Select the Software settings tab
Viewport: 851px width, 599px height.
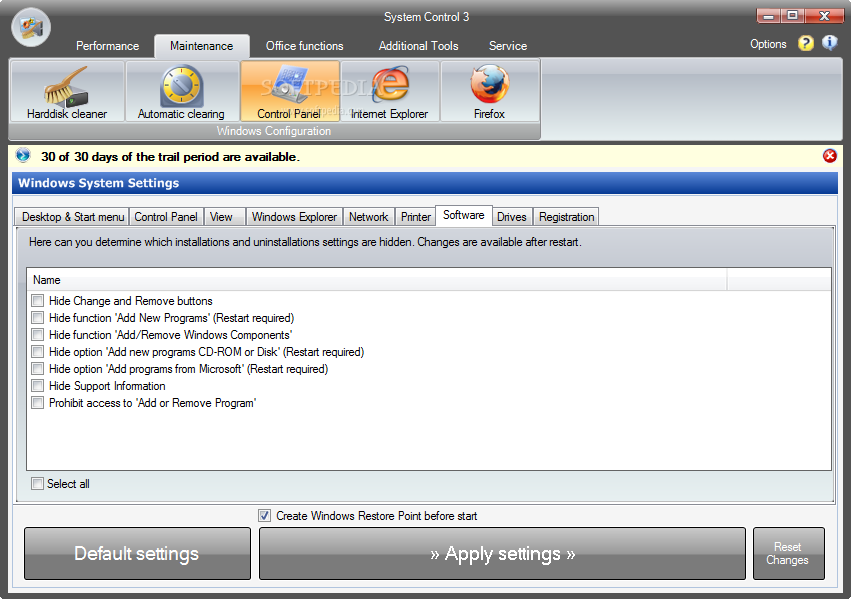point(464,215)
